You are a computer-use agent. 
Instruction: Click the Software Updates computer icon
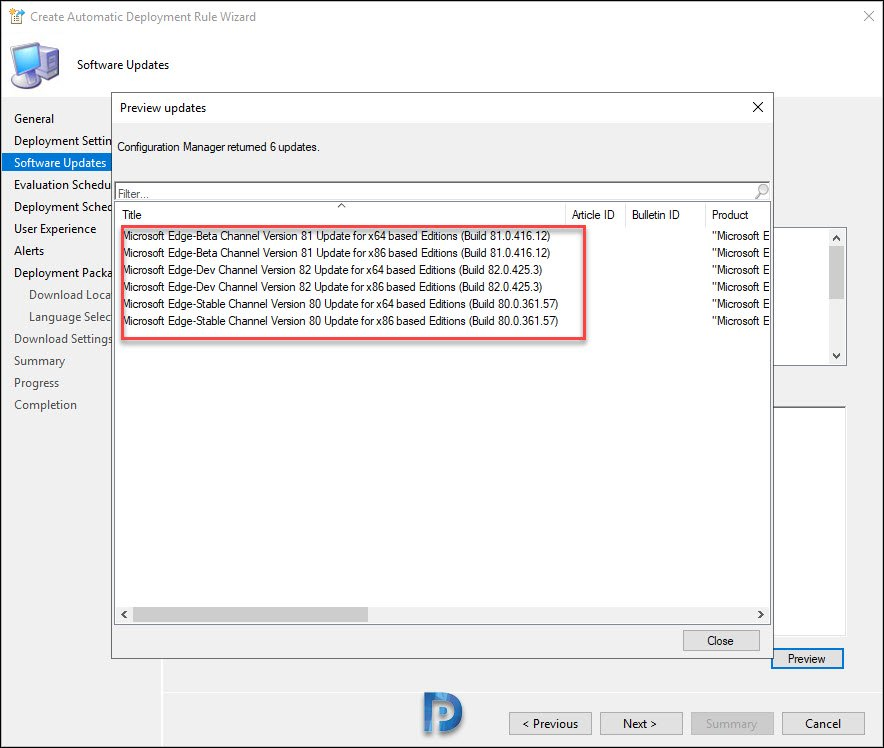click(35, 65)
